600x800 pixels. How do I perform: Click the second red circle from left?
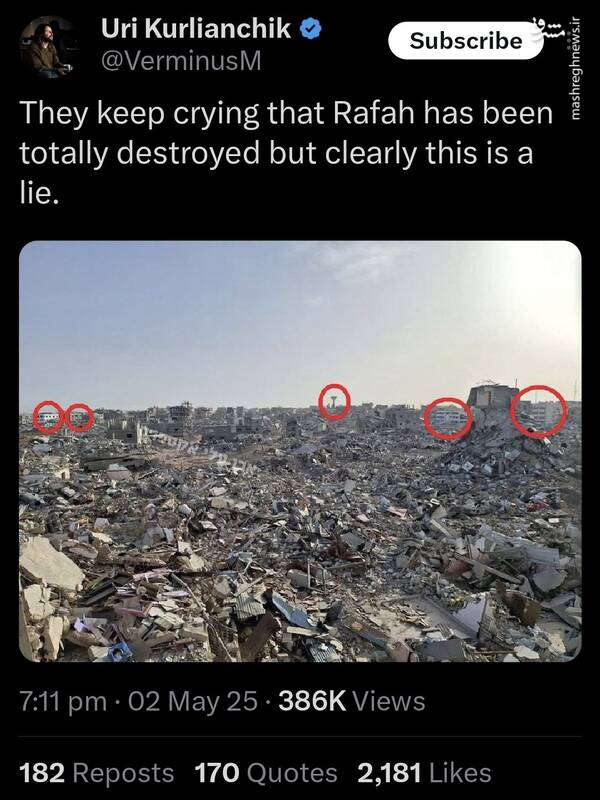[80, 417]
